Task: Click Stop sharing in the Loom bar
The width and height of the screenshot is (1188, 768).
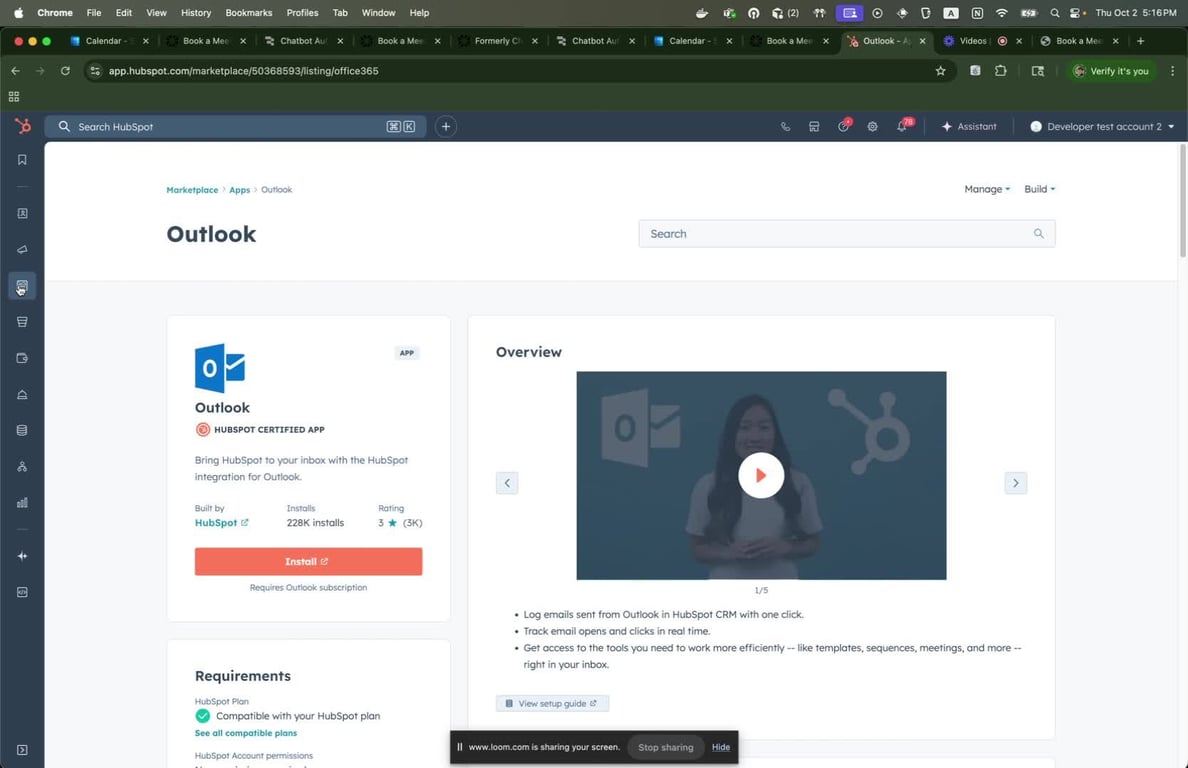Action: [x=665, y=747]
